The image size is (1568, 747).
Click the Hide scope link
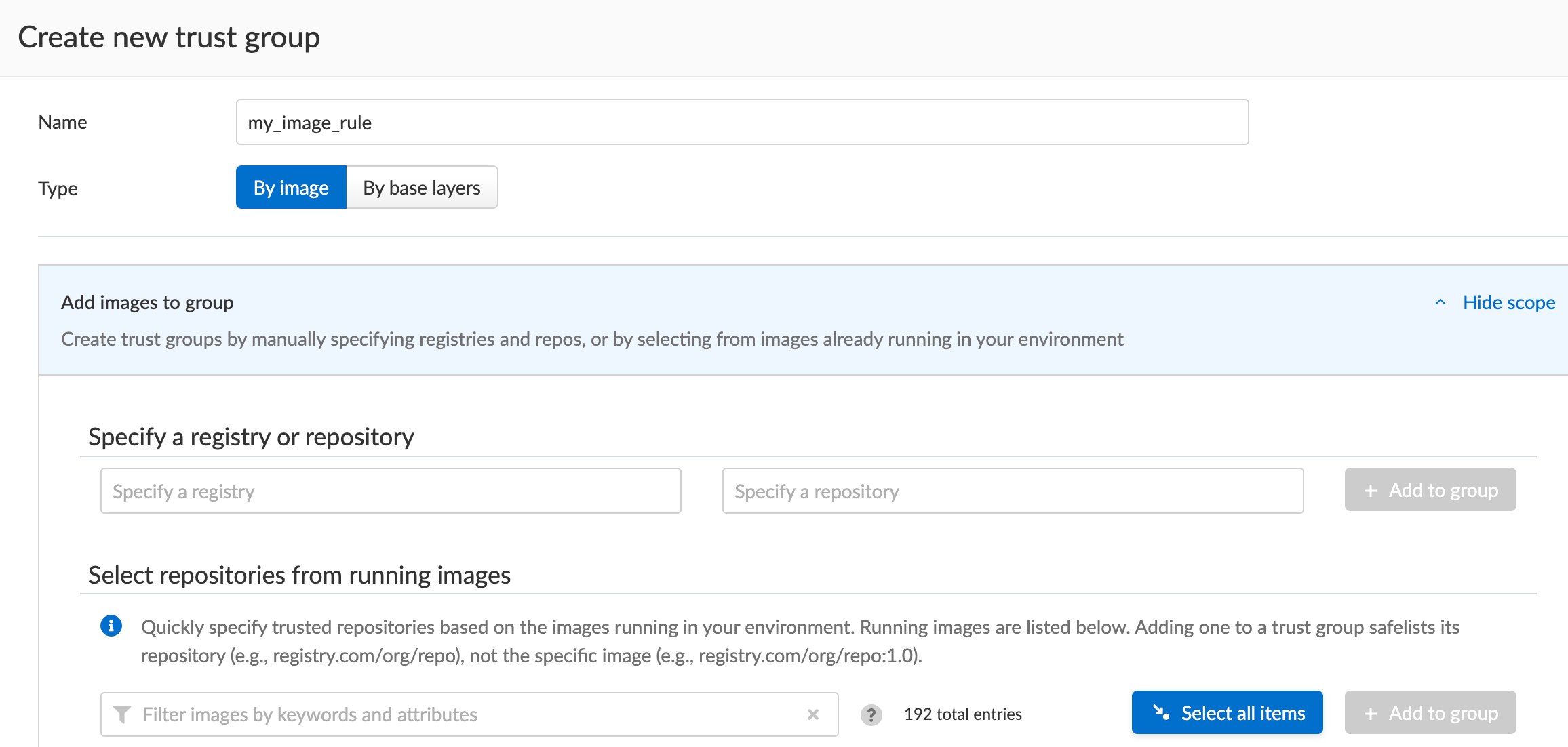[x=1509, y=302]
